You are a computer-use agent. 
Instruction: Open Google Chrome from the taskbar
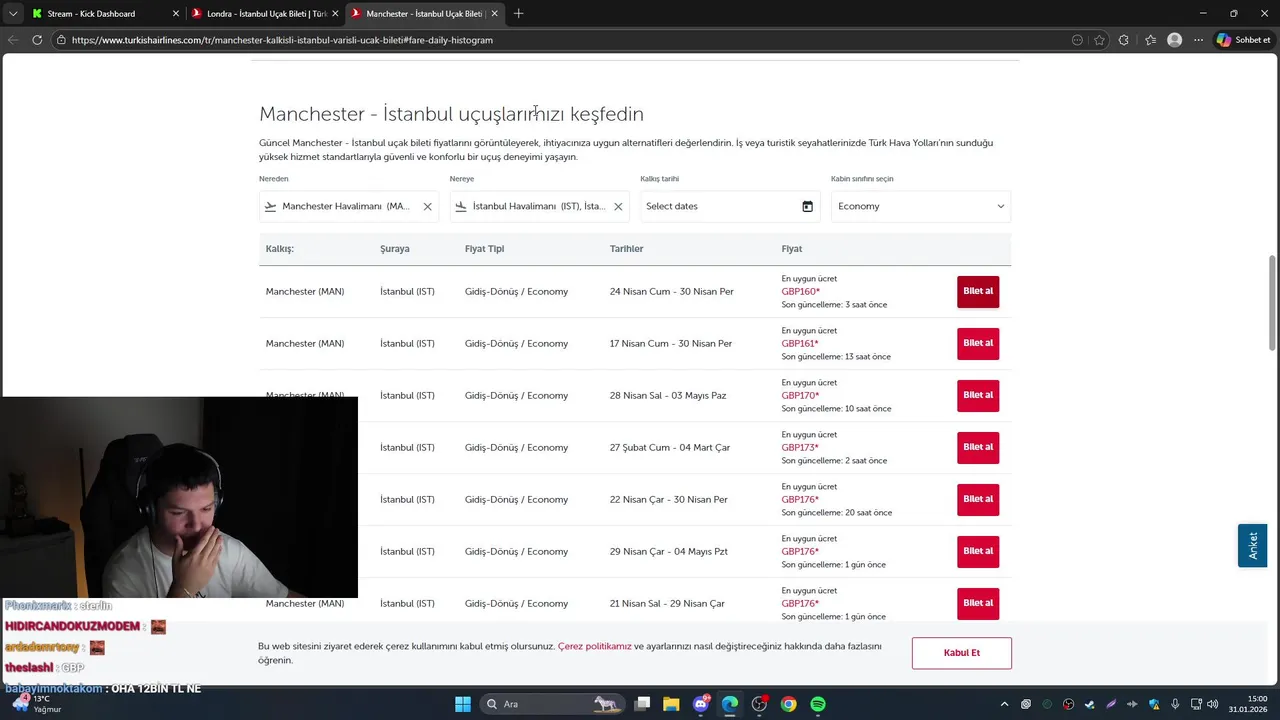pyautogui.click(x=789, y=704)
